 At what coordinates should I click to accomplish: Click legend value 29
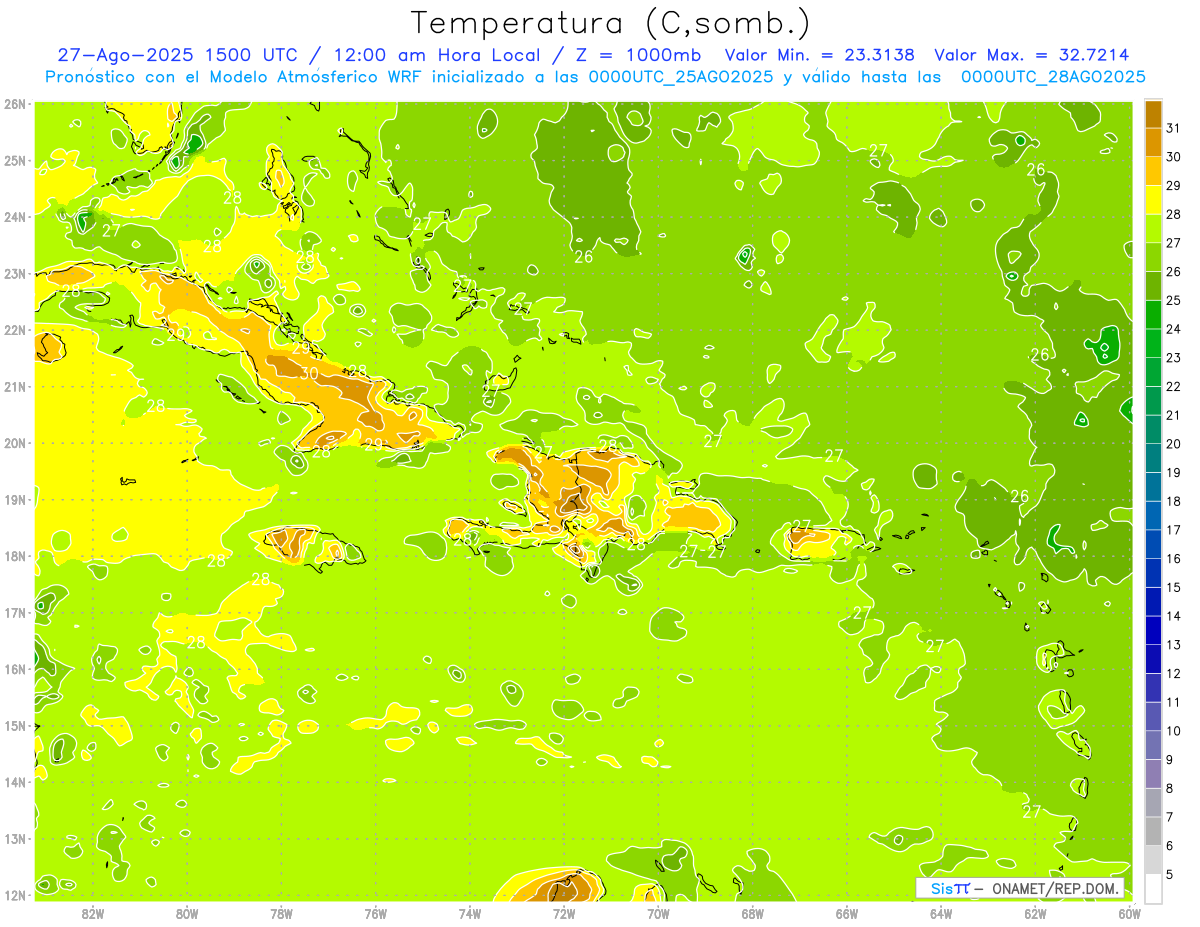pyautogui.click(x=1173, y=185)
